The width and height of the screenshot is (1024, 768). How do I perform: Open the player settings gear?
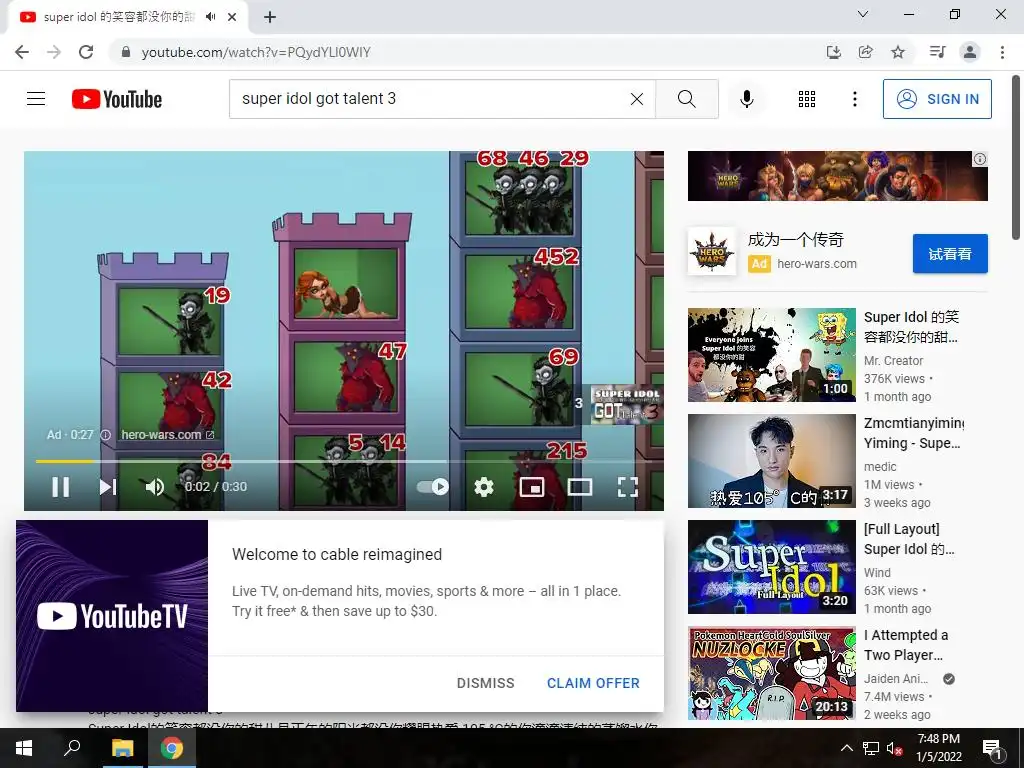[484, 487]
